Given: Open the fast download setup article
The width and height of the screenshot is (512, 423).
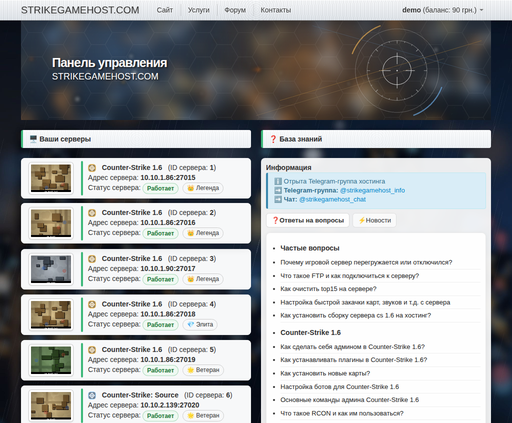Looking at the screenshot, I should click(365, 302).
